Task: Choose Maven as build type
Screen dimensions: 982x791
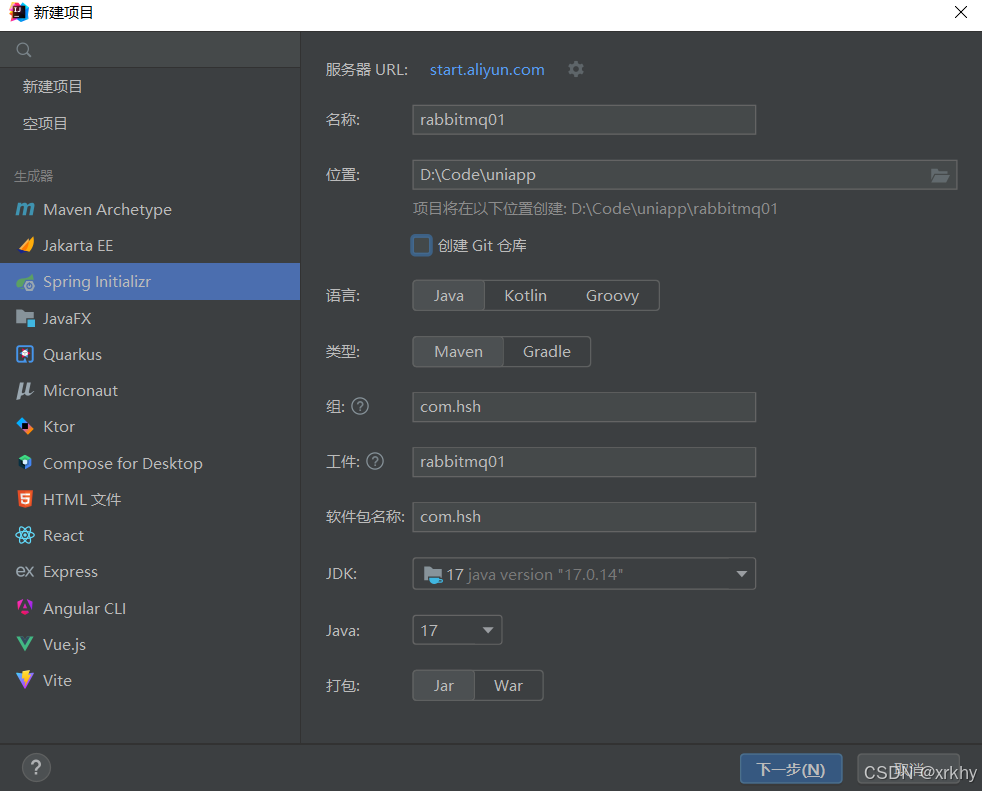Action: coord(458,352)
